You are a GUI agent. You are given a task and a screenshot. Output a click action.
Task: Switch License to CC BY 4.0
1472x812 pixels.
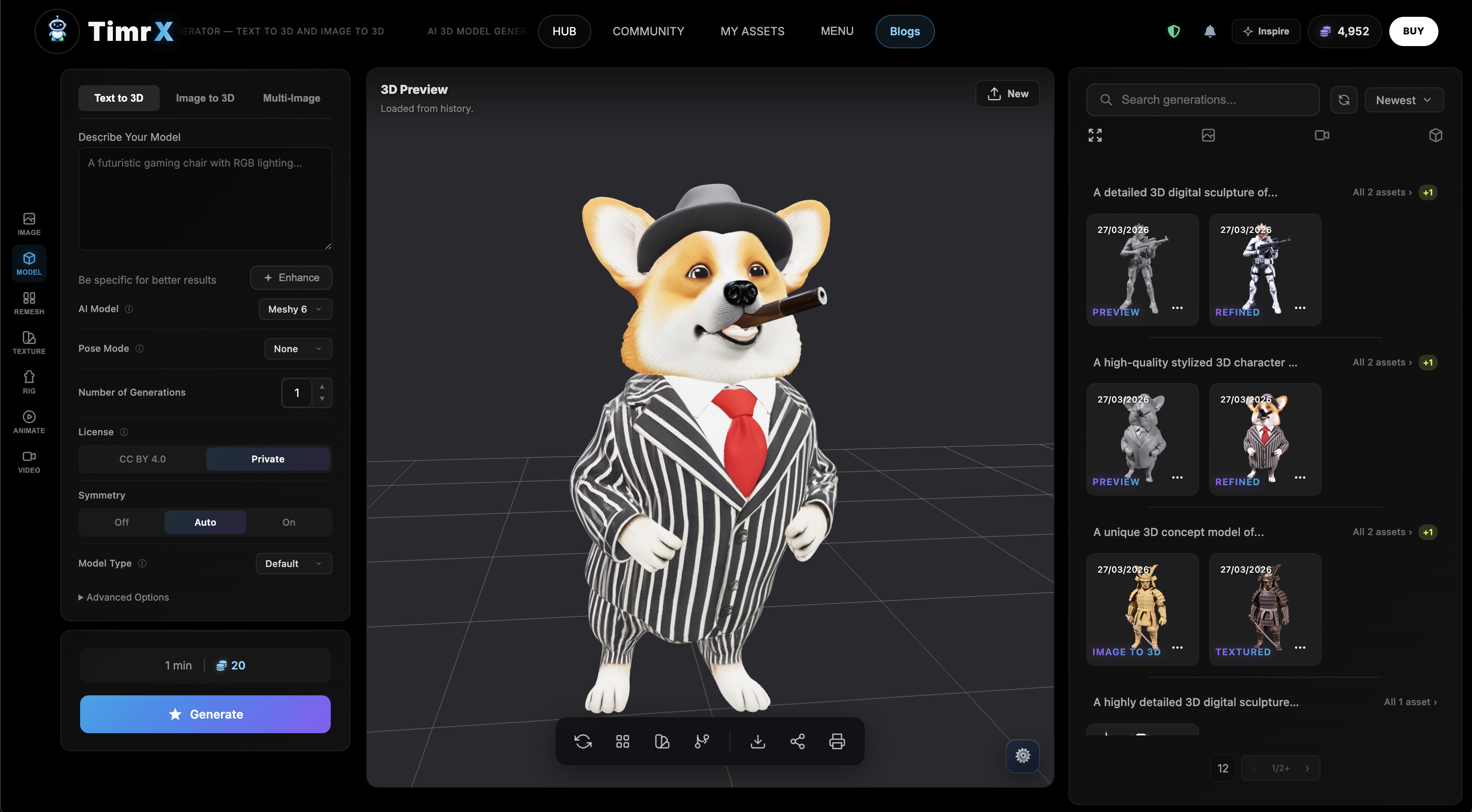[141, 459]
